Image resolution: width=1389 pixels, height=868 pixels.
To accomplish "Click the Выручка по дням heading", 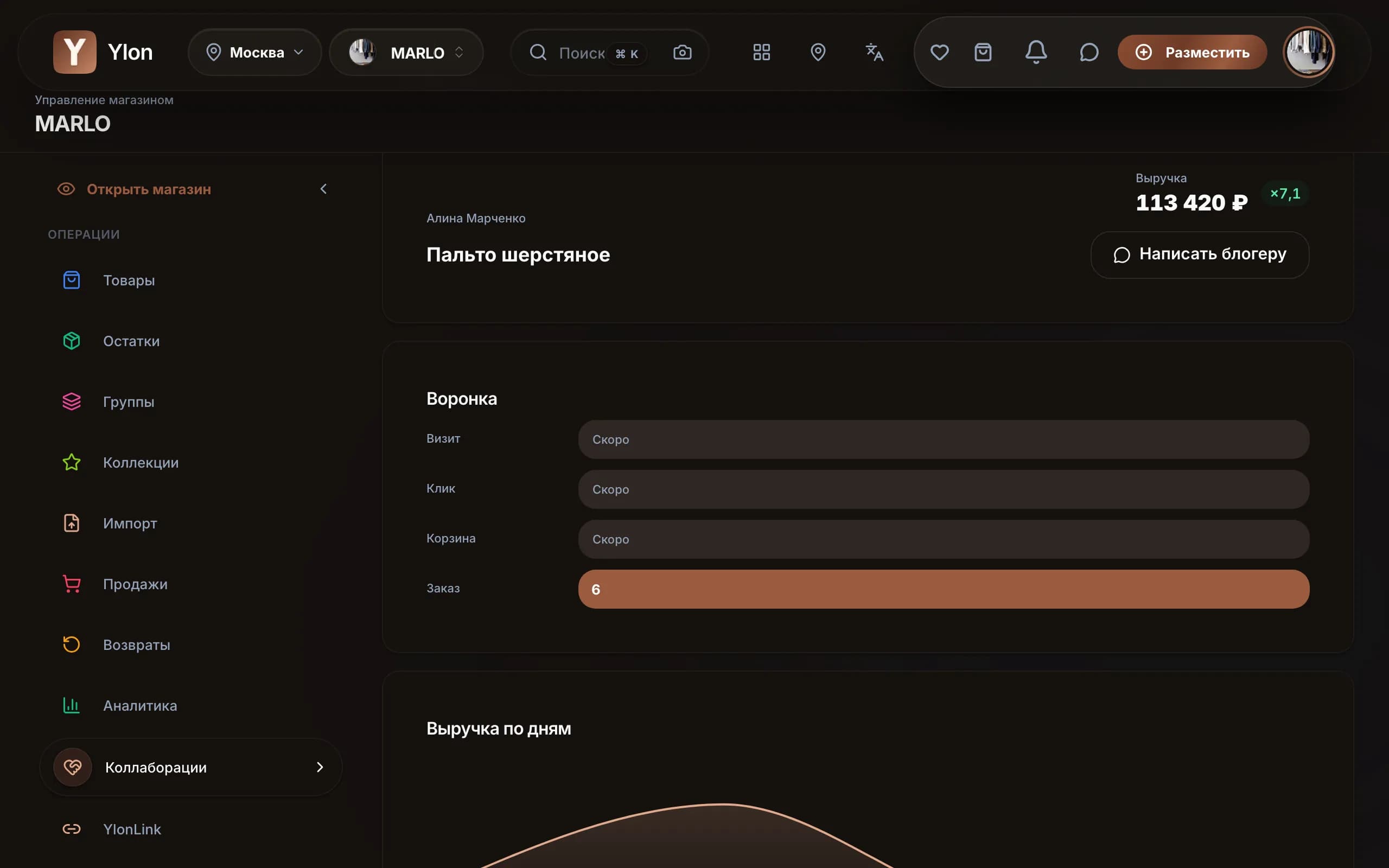I will (498, 729).
